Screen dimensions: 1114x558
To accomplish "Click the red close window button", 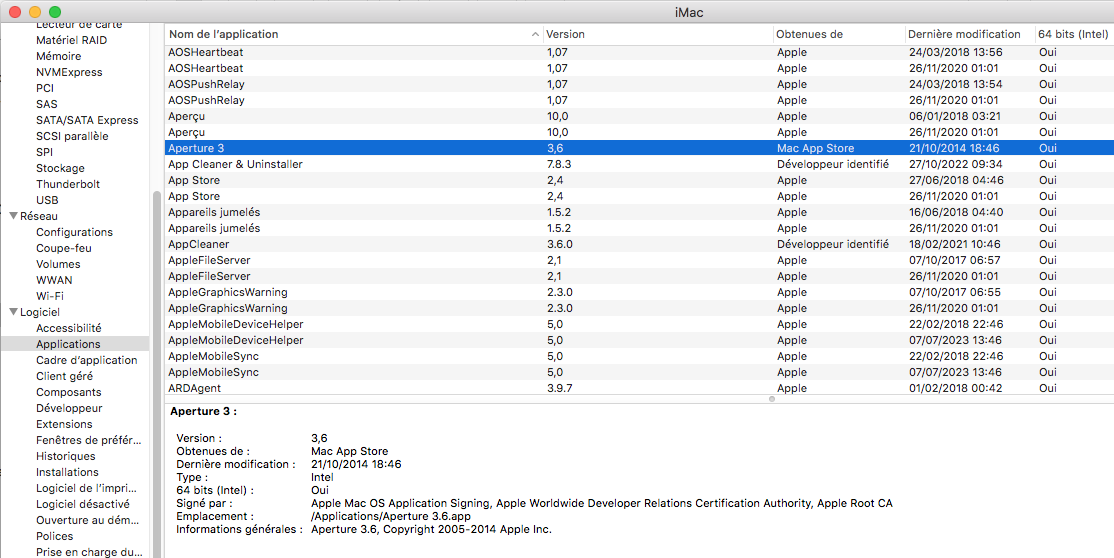I will click(x=15, y=11).
